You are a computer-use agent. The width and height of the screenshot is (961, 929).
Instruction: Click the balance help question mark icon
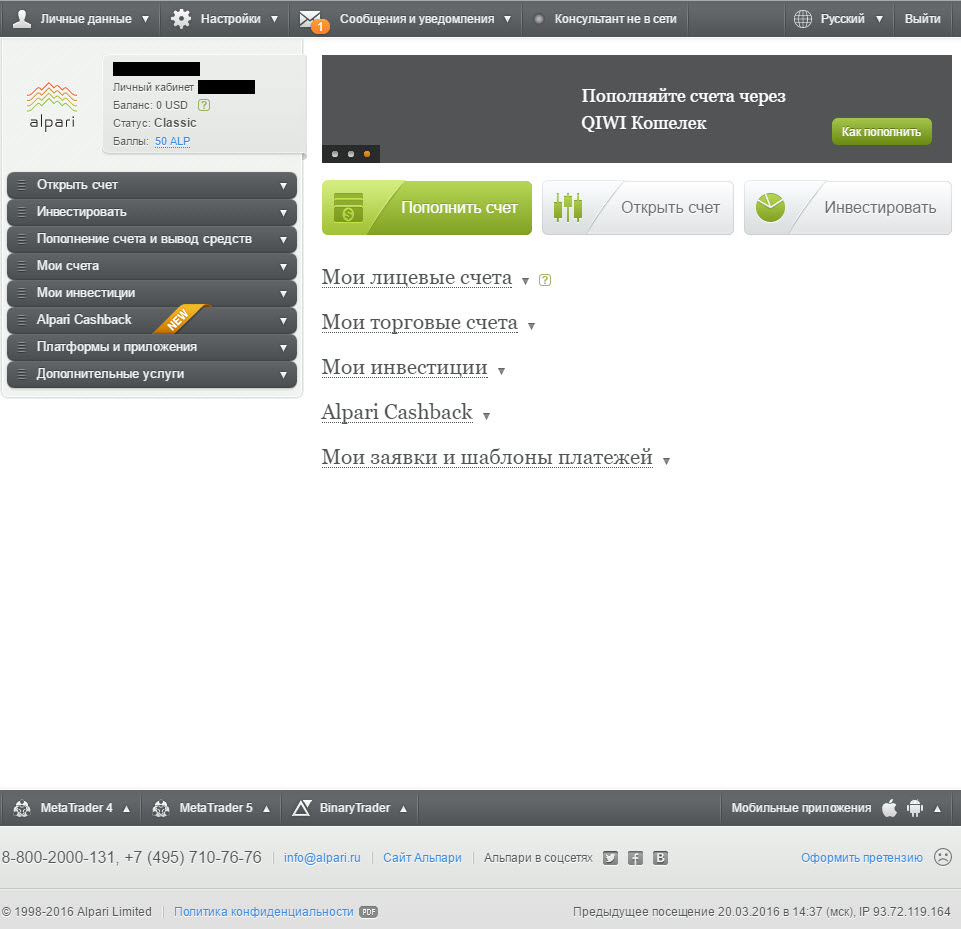pos(204,105)
